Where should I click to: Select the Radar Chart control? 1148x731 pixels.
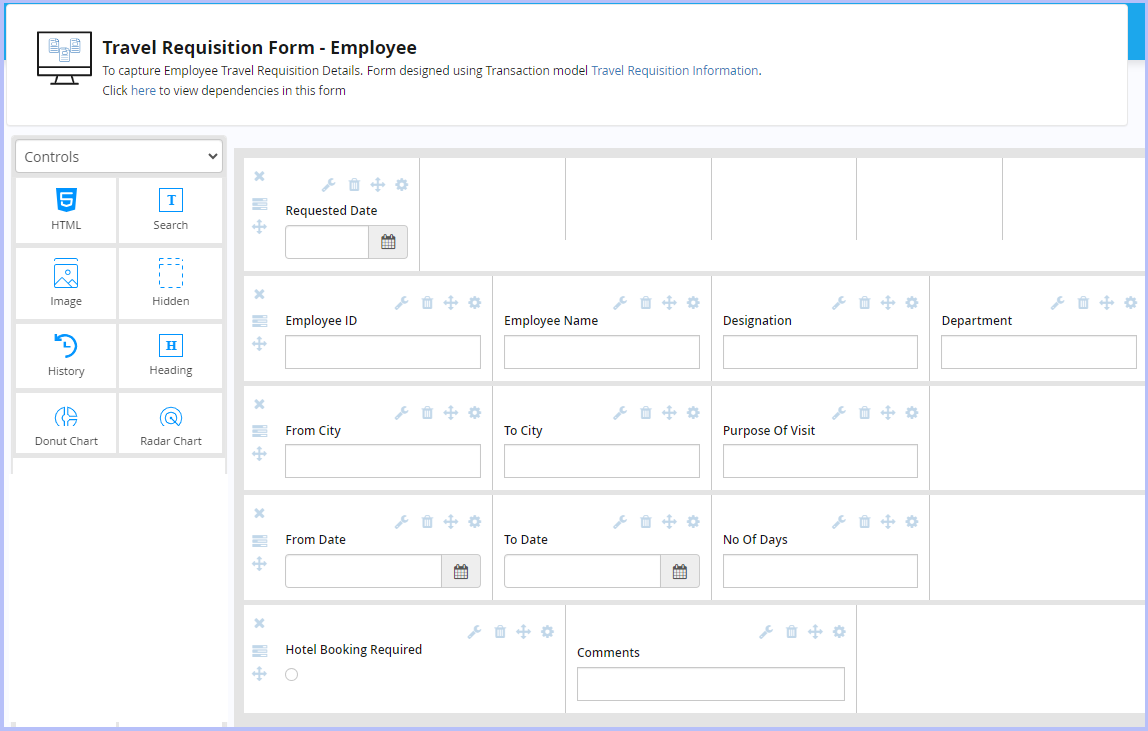point(171,423)
